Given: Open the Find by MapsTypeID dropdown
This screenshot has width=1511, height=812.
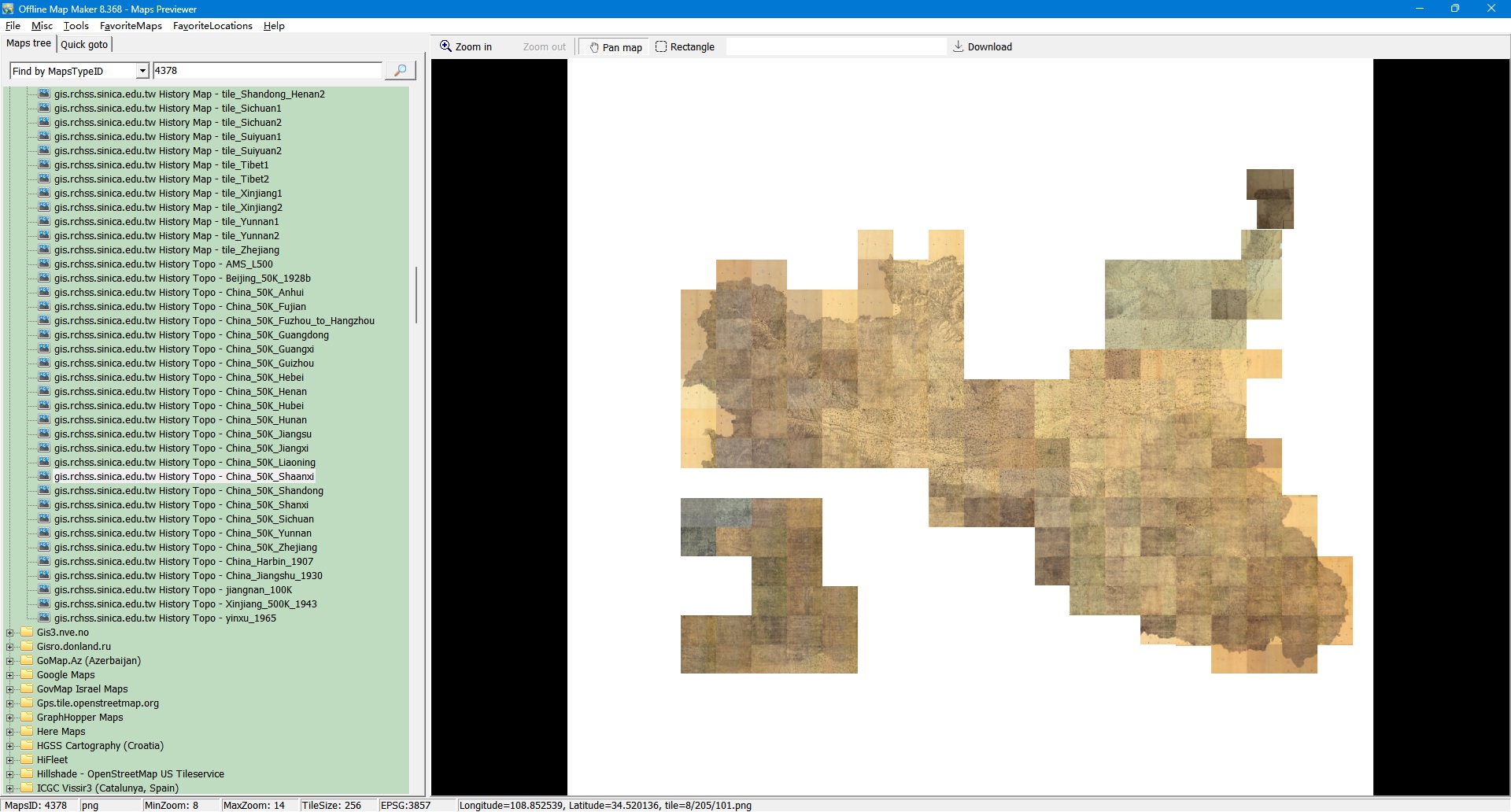Looking at the screenshot, I should (142, 71).
